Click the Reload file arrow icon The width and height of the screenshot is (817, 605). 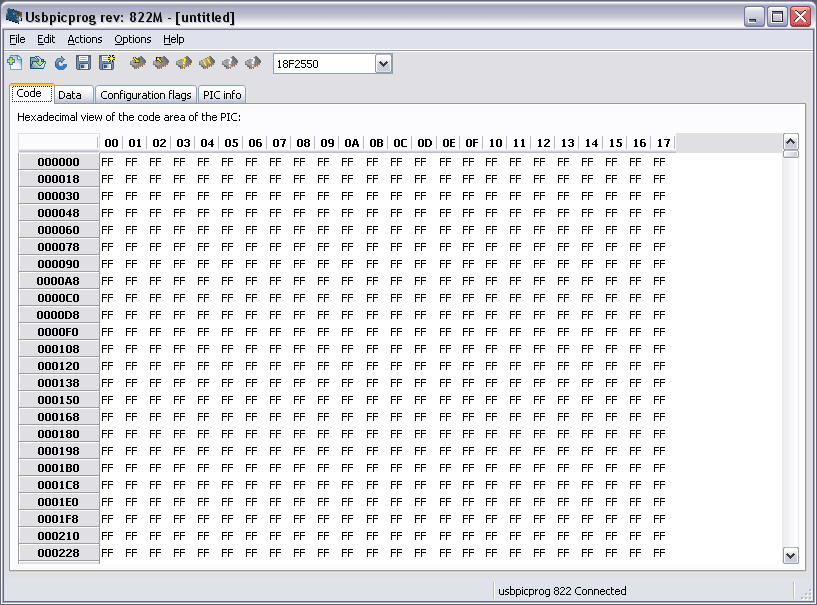61,64
